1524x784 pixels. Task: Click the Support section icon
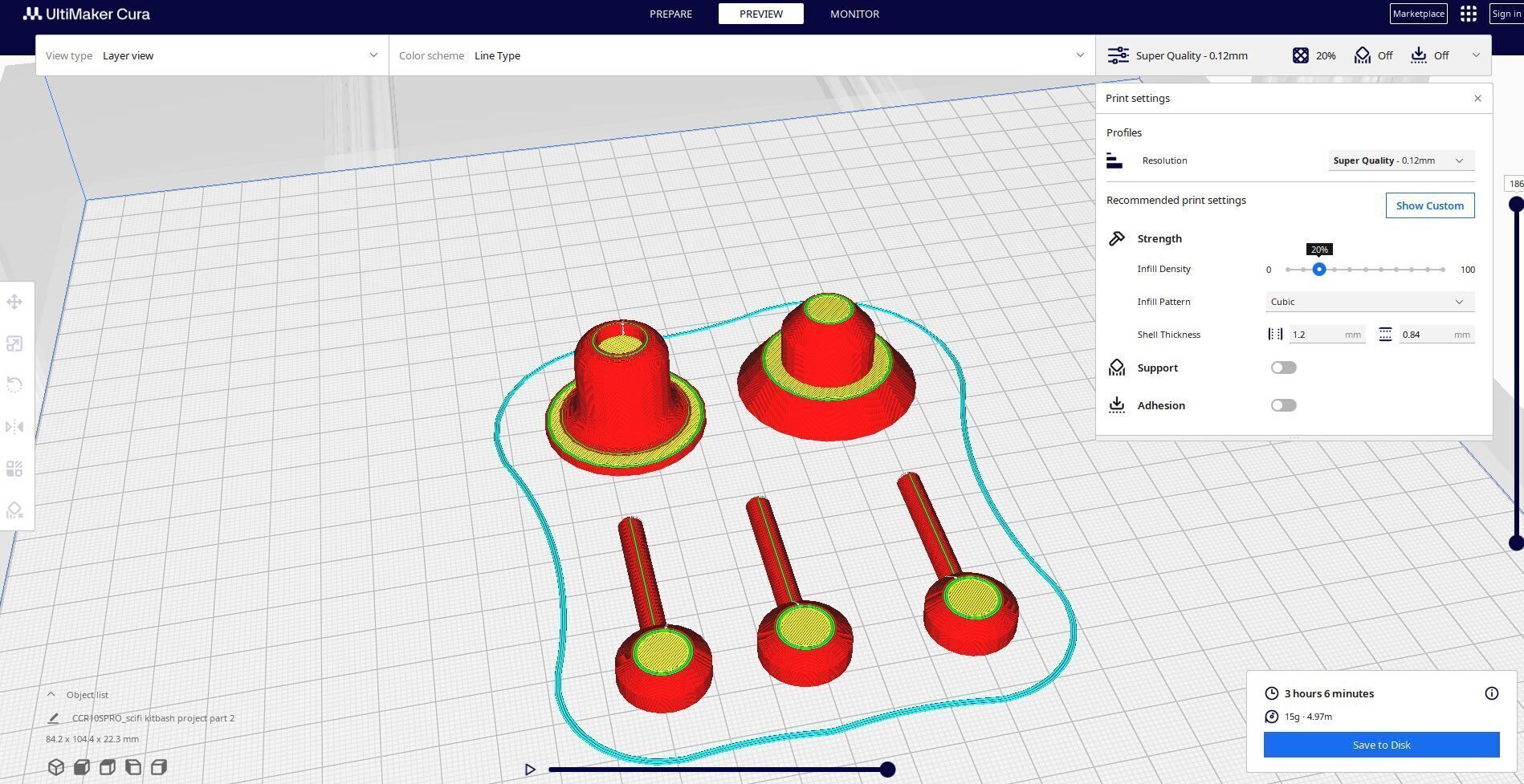coord(1117,368)
